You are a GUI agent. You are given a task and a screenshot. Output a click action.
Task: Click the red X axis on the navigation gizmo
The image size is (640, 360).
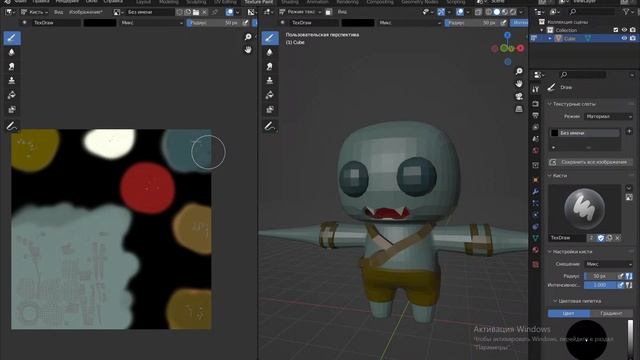[x=520, y=48]
